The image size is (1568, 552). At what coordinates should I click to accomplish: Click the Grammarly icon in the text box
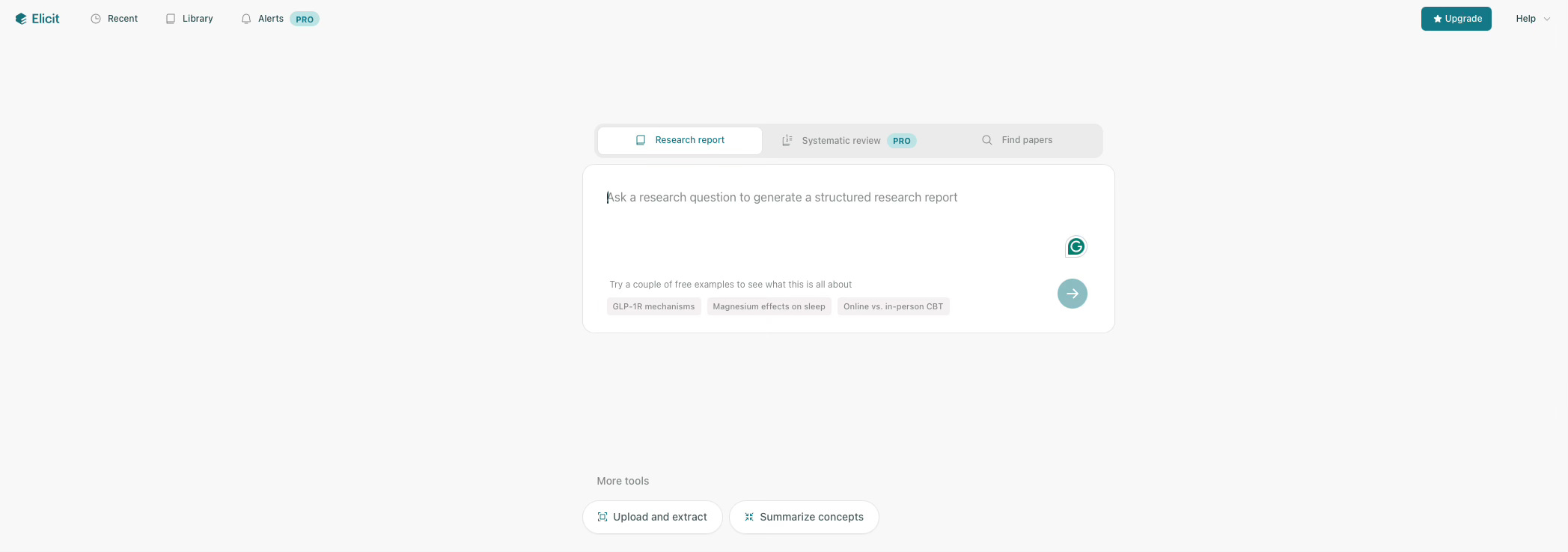(1076, 246)
